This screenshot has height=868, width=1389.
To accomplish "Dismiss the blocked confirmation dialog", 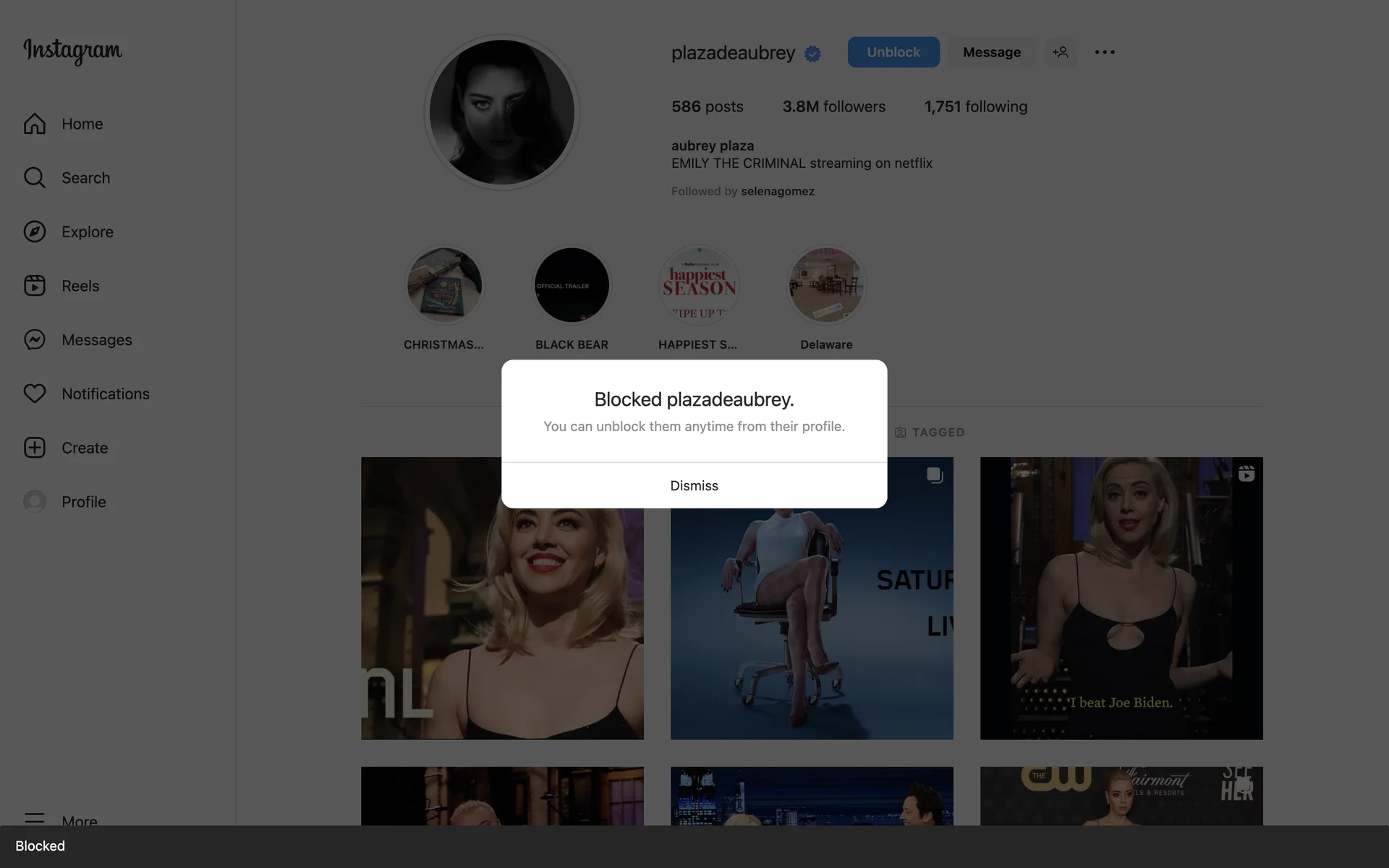I will coord(694,485).
